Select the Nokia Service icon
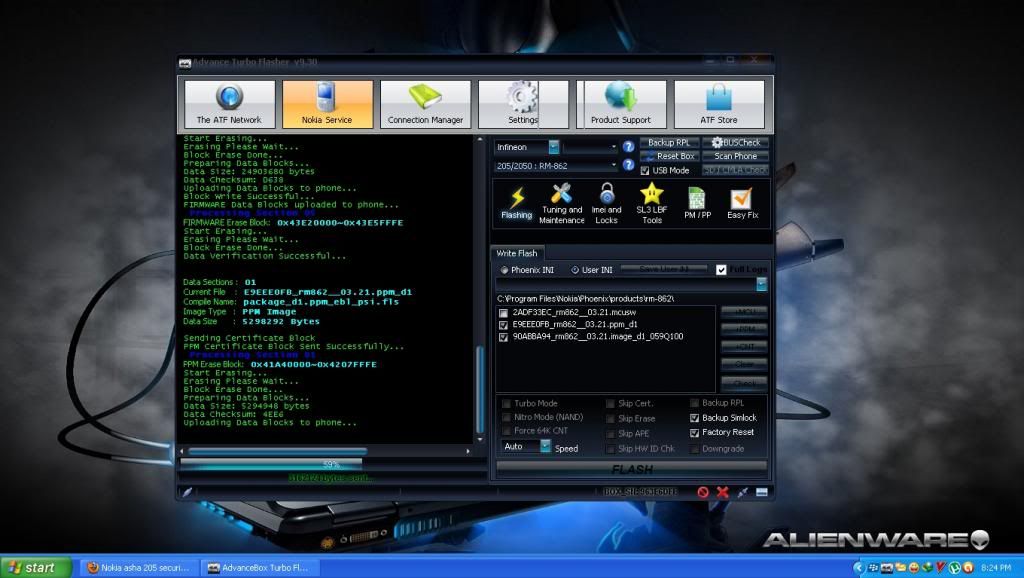This screenshot has width=1024, height=578. pos(327,104)
